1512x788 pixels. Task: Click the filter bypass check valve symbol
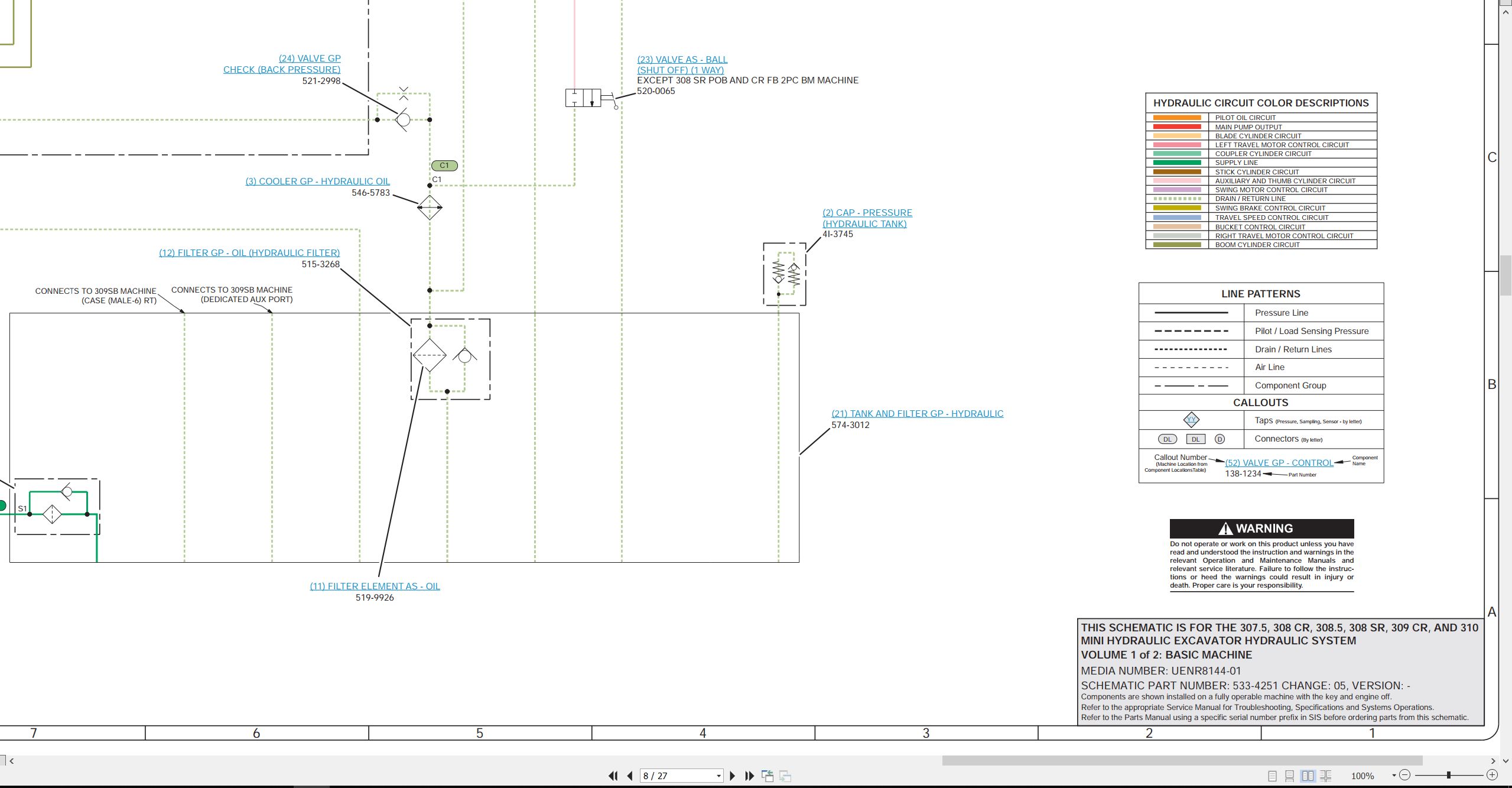tap(464, 355)
